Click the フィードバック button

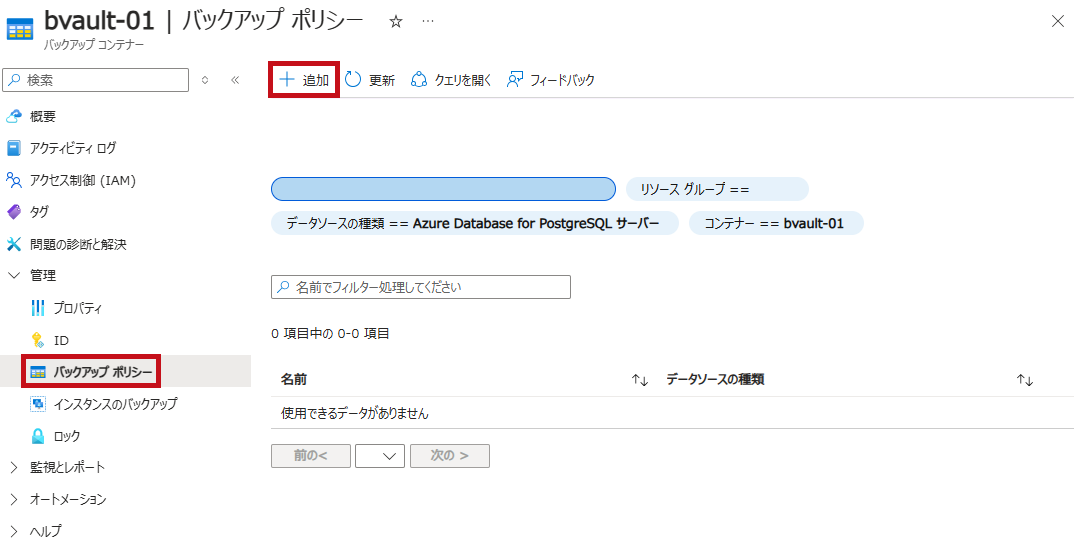[x=550, y=80]
